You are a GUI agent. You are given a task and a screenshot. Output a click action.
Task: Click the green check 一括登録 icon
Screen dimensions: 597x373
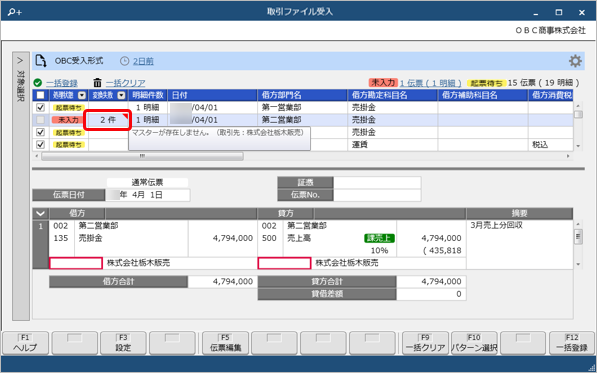[x=37, y=83]
